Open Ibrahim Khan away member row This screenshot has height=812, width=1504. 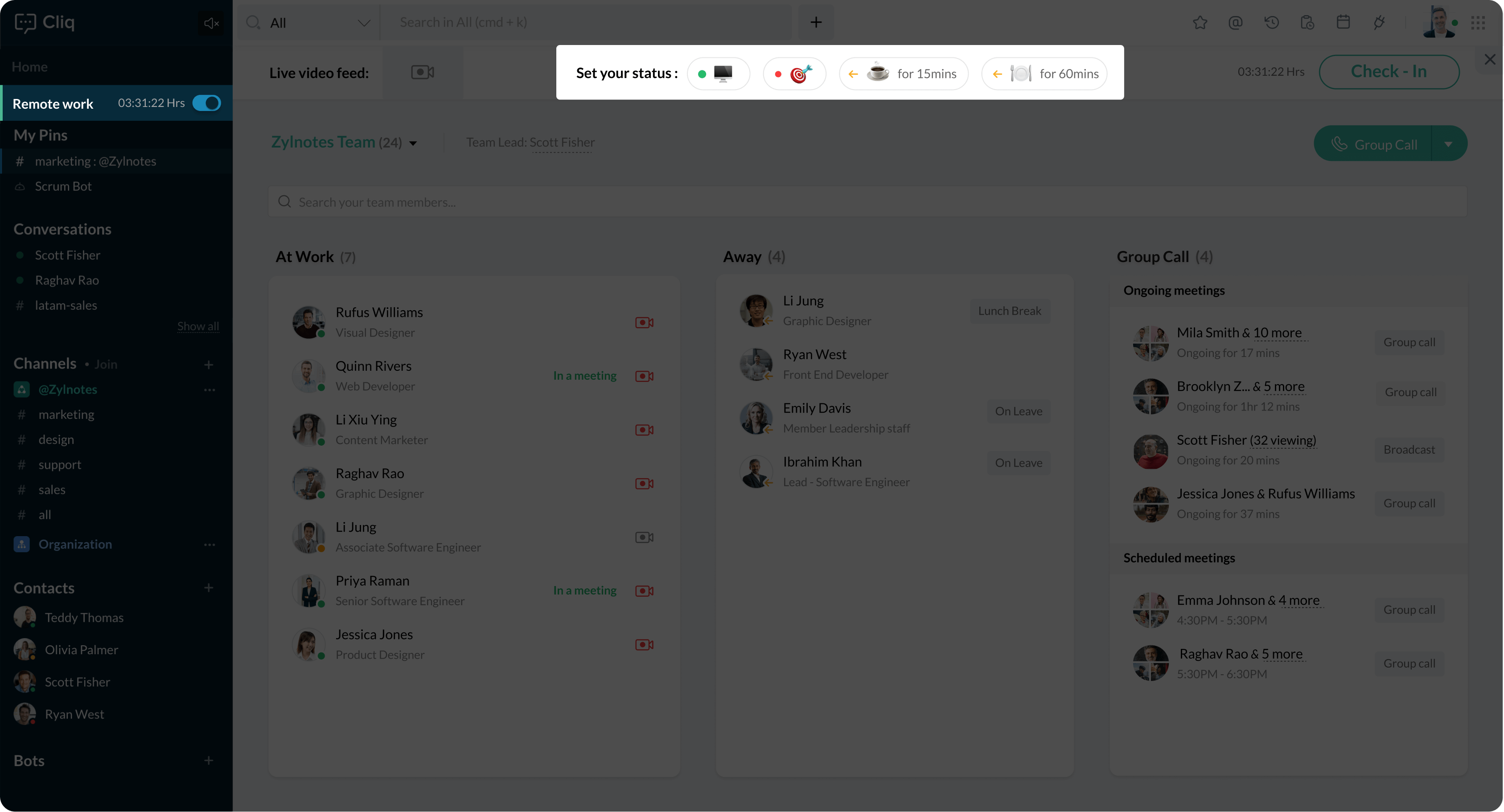click(895, 472)
